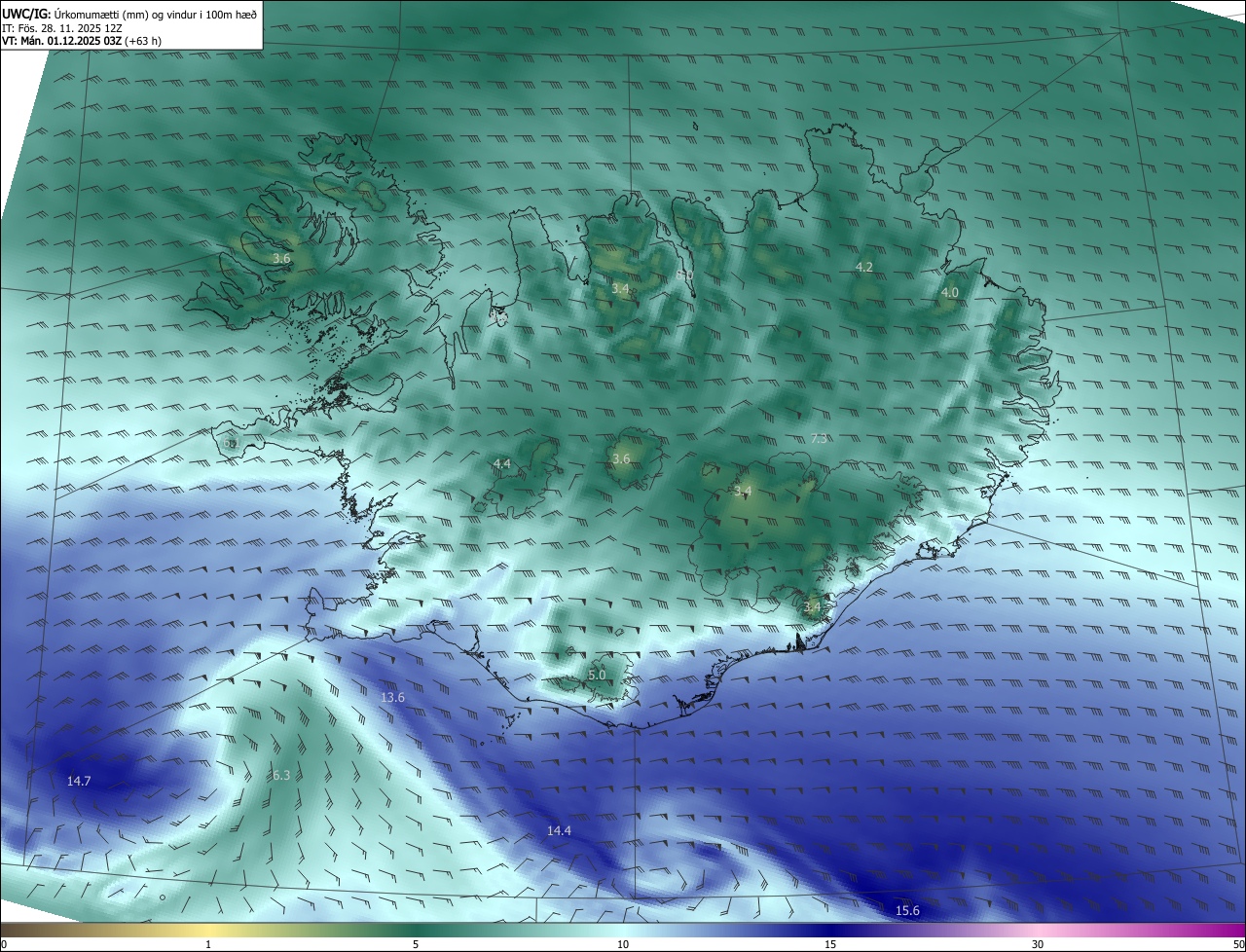Click the 15 tick on the colour scale
Viewport: 1246px width, 952px height.
(830, 944)
